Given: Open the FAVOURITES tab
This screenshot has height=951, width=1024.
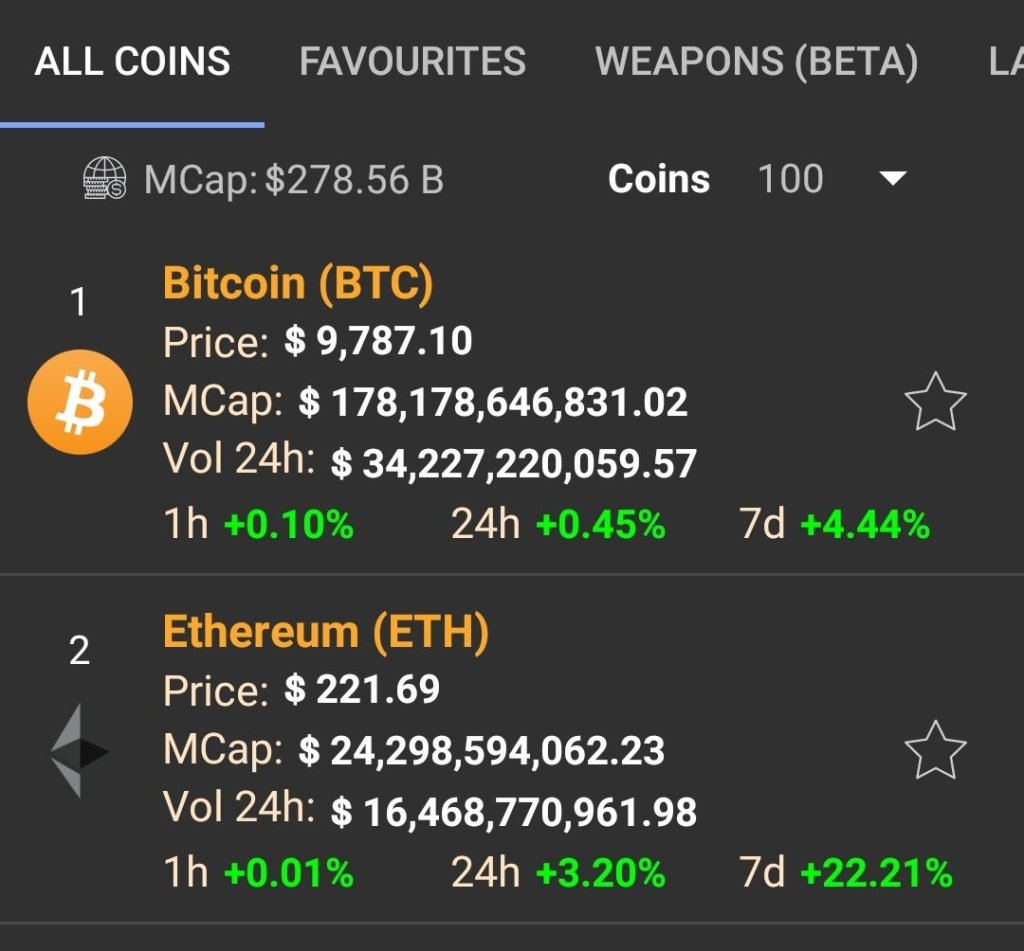Looking at the screenshot, I should click(x=412, y=62).
